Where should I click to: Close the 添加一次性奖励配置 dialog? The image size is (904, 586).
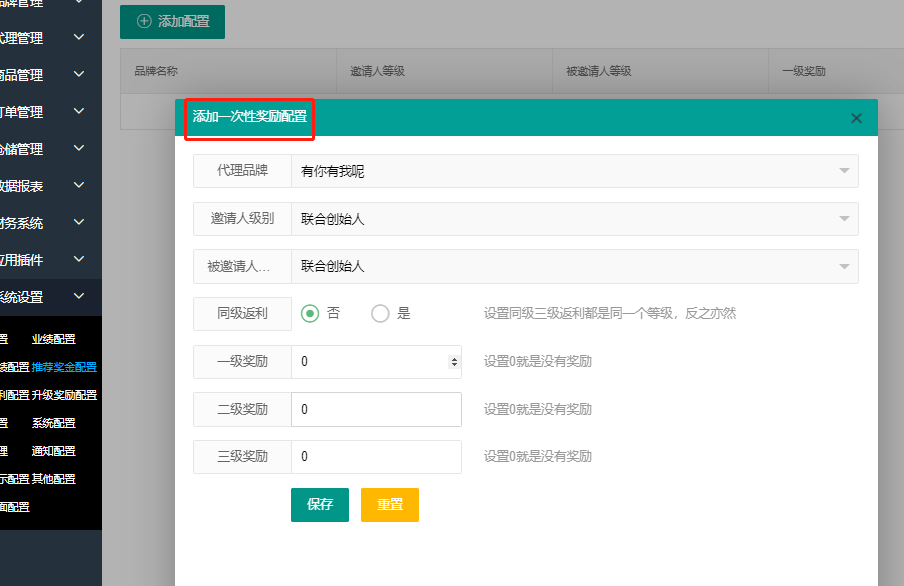tap(856, 118)
